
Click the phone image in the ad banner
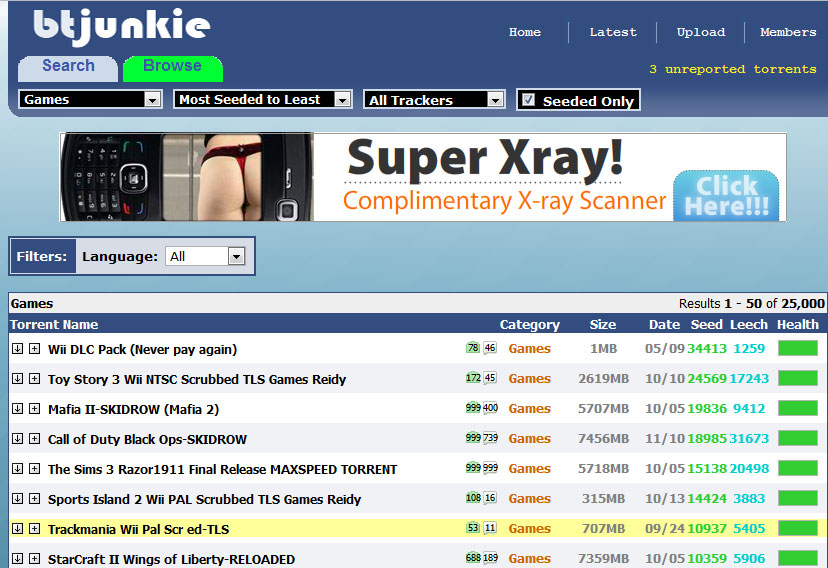(187, 177)
